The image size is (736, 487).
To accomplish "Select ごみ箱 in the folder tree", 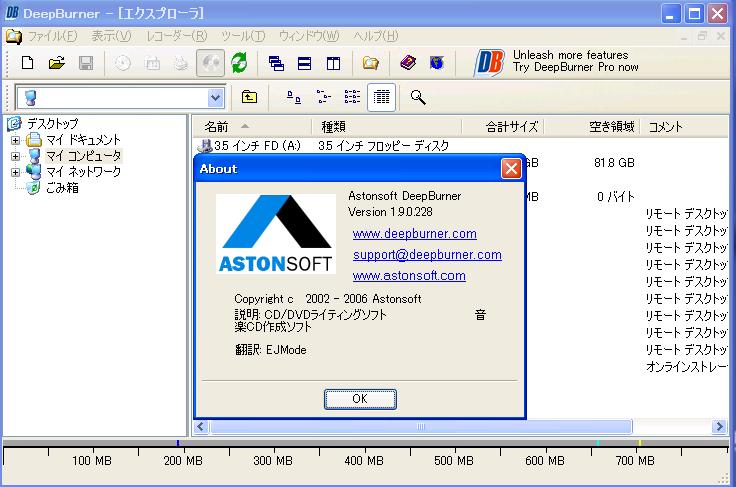I will click(62, 188).
